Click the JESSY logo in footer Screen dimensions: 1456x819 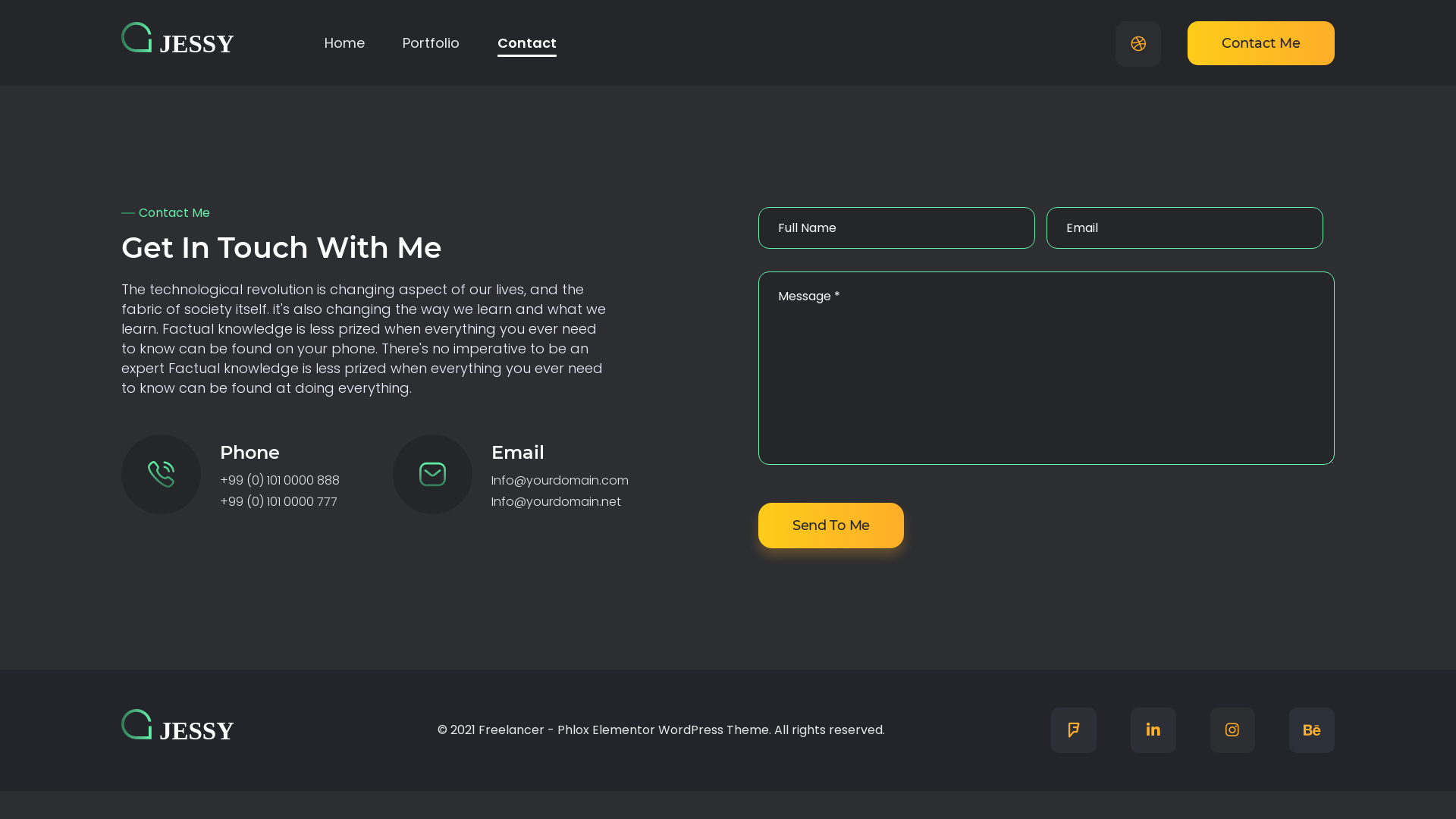(x=177, y=726)
